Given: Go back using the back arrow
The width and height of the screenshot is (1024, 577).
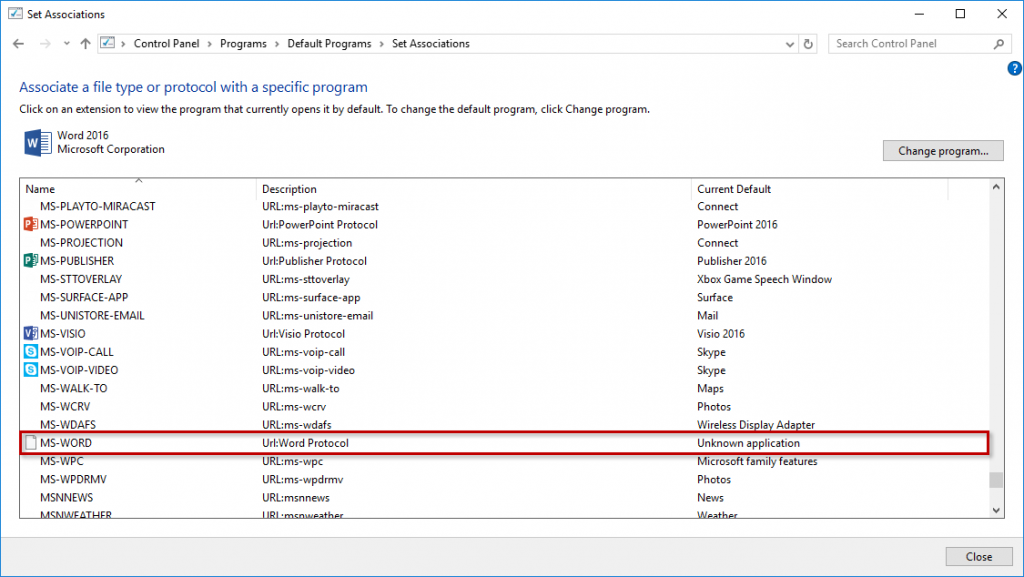Looking at the screenshot, I should 19,44.
